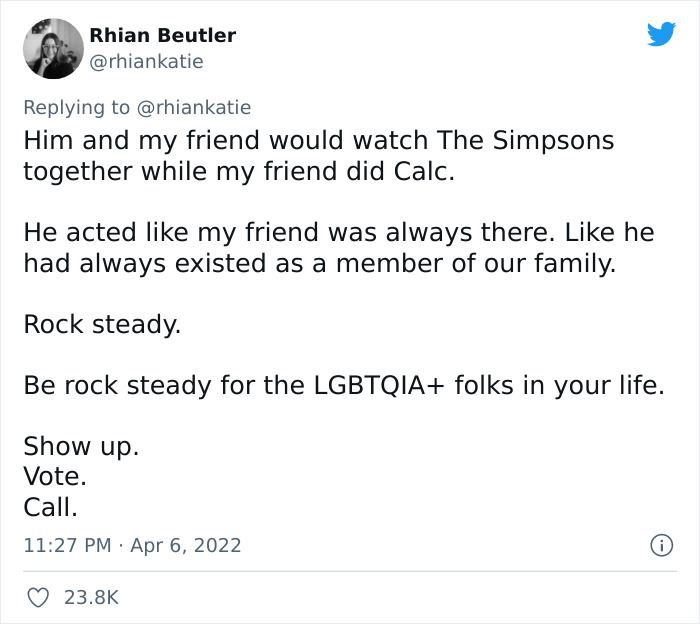The height and width of the screenshot is (624, 700).
Task: Click the 'Call.' line
Action: (x=50, y=507)
